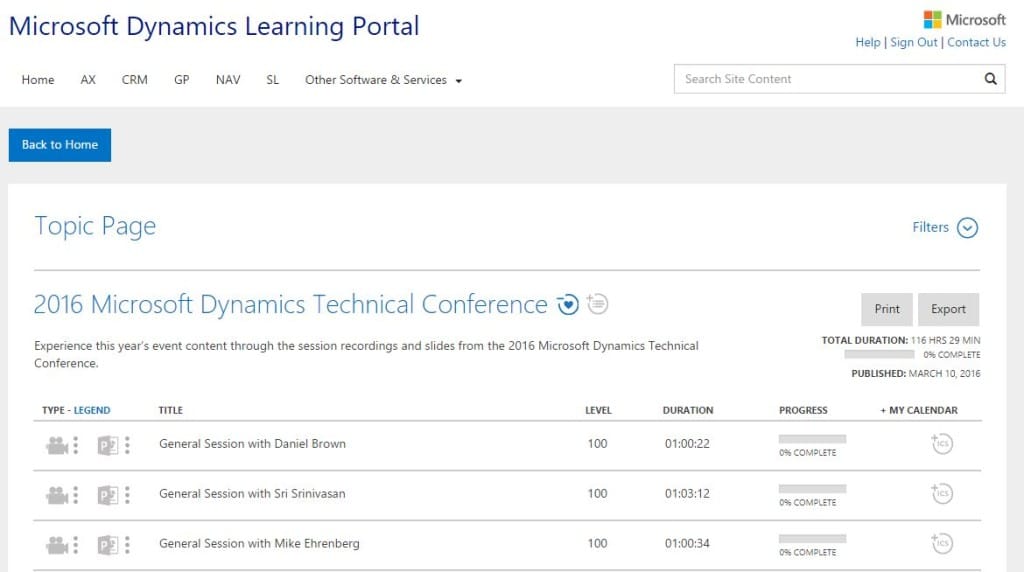The width and height of the screenshot is (1024, 572).
Task: Click General Session with Mike Ehrenberg title
Action: click(259, 543)
